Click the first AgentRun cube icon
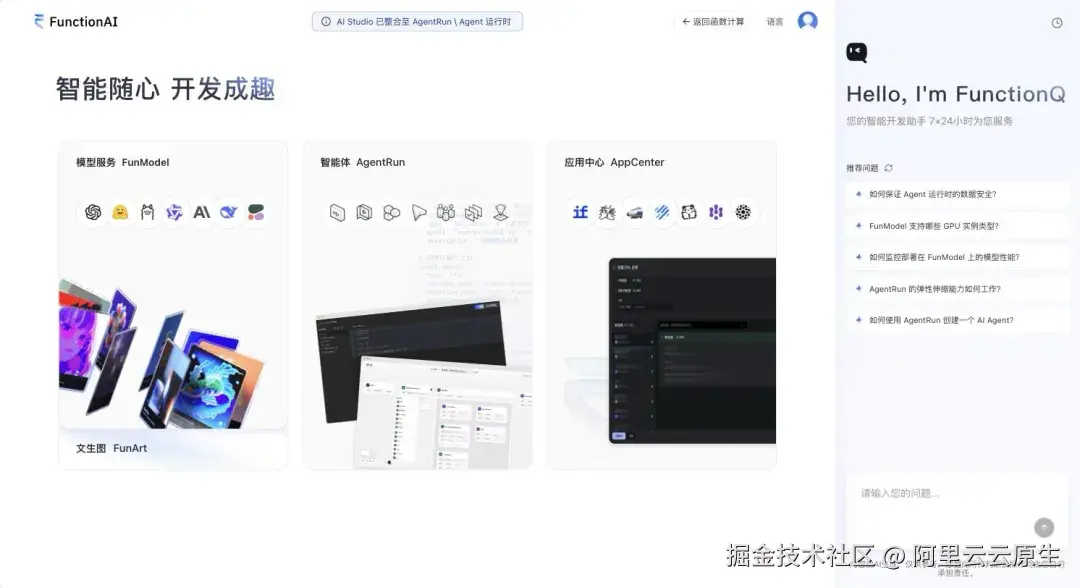The width and height of the screenshot is (1080, 588). pos(338,213)
